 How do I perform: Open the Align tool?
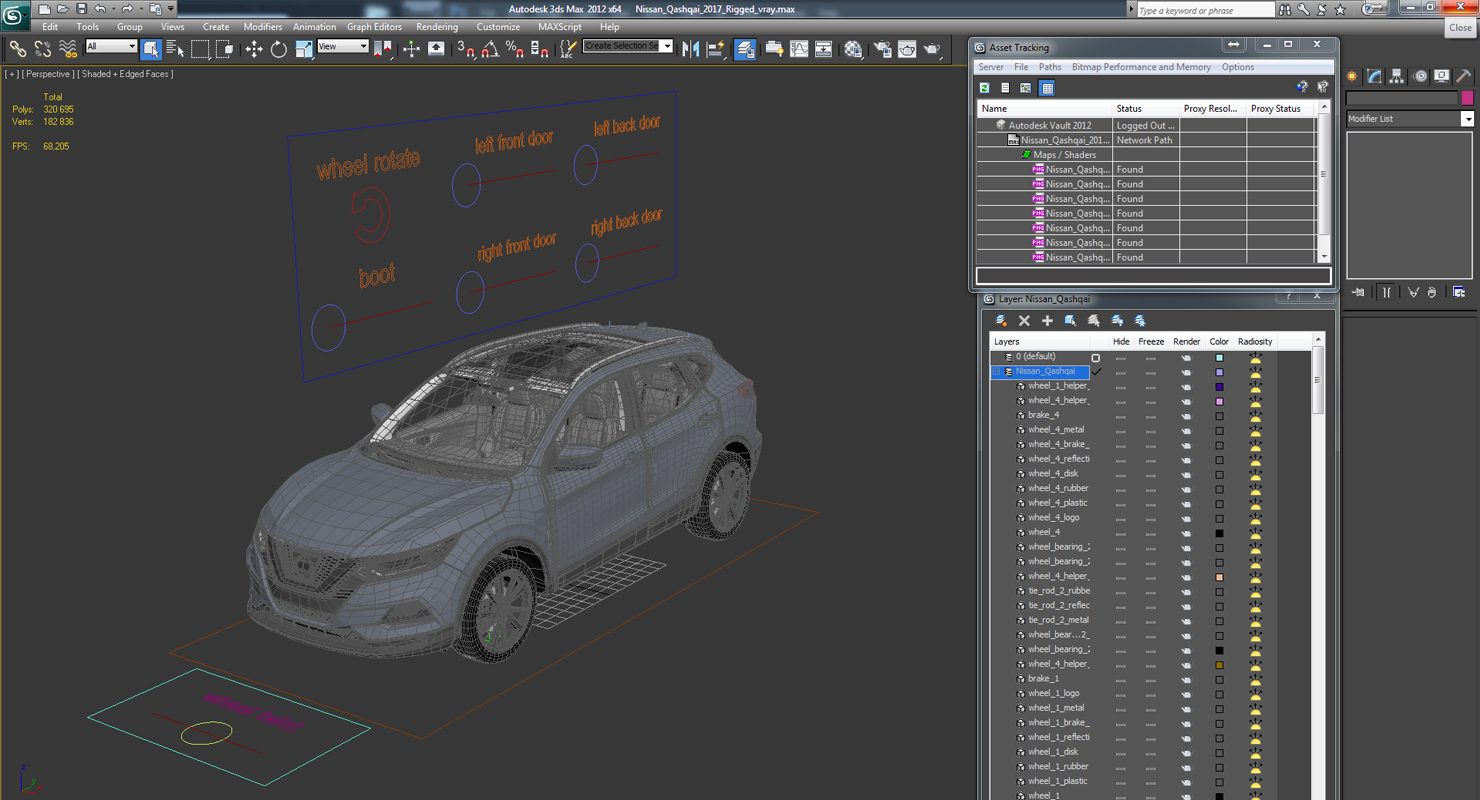tap(716, 48)
